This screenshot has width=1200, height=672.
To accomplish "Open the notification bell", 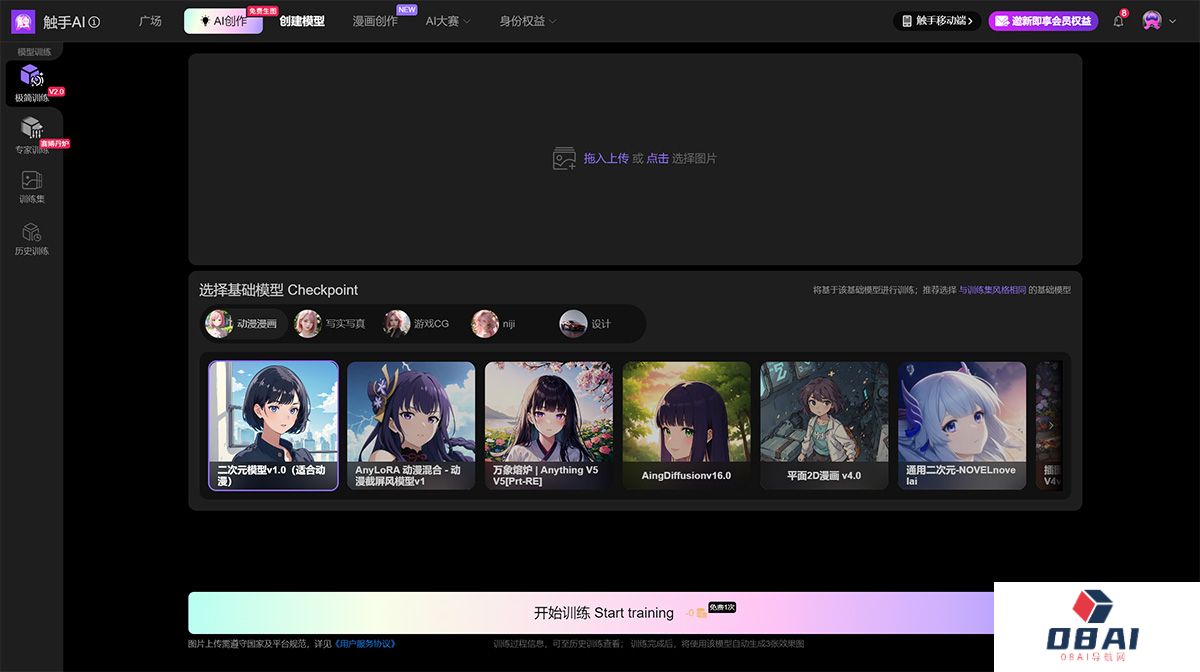I will point(1118,21).
